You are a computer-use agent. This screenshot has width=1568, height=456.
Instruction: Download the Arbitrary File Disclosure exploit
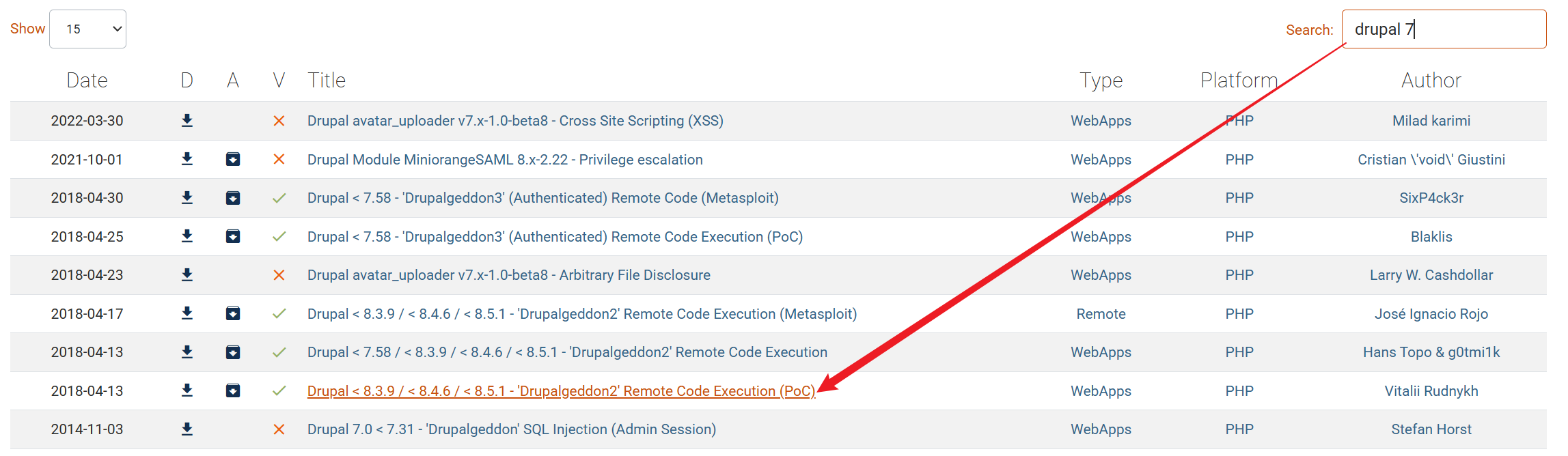coord(187,275)
